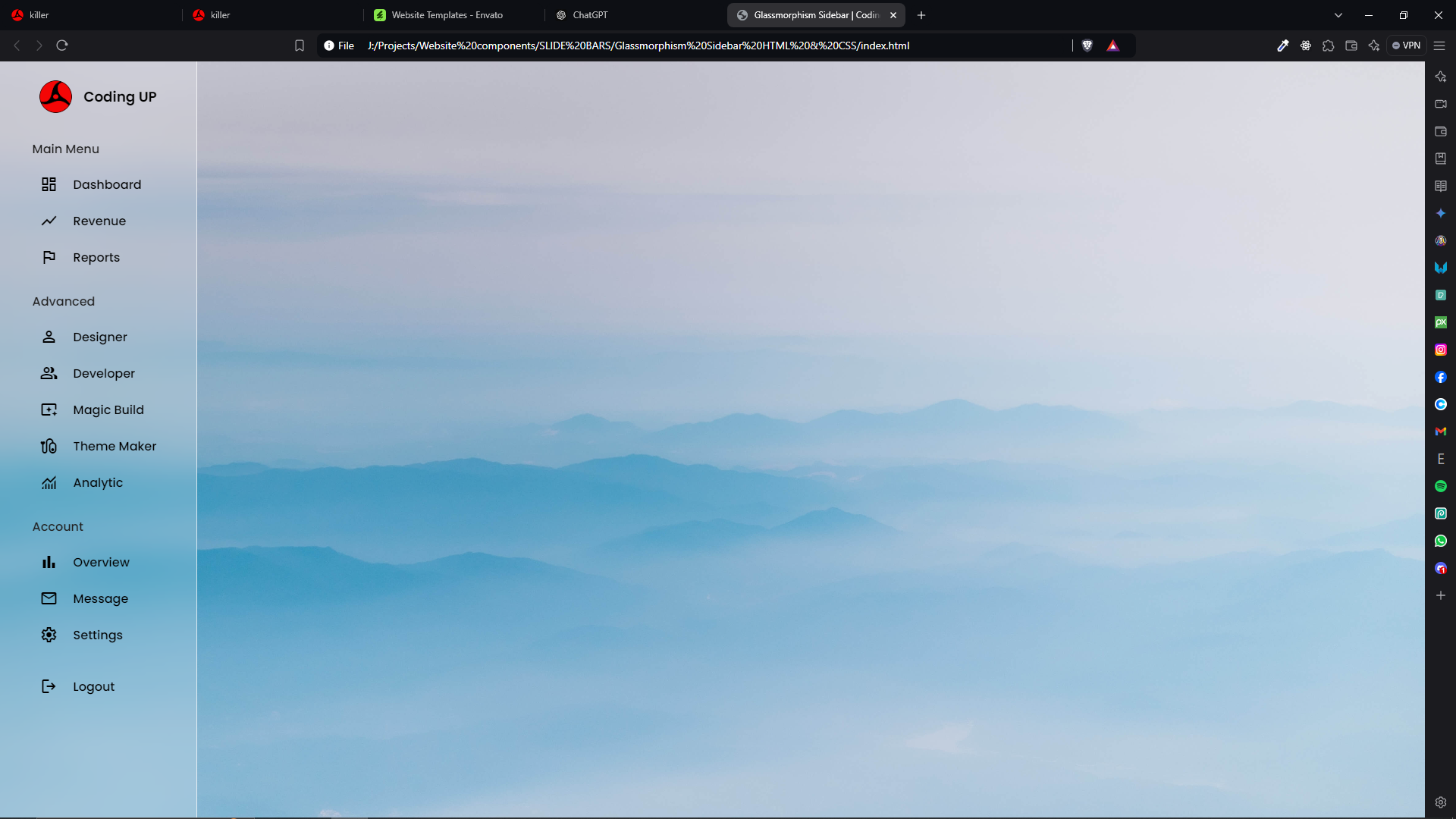Expand the tab search dropdown arrow

pos(1338,15)
